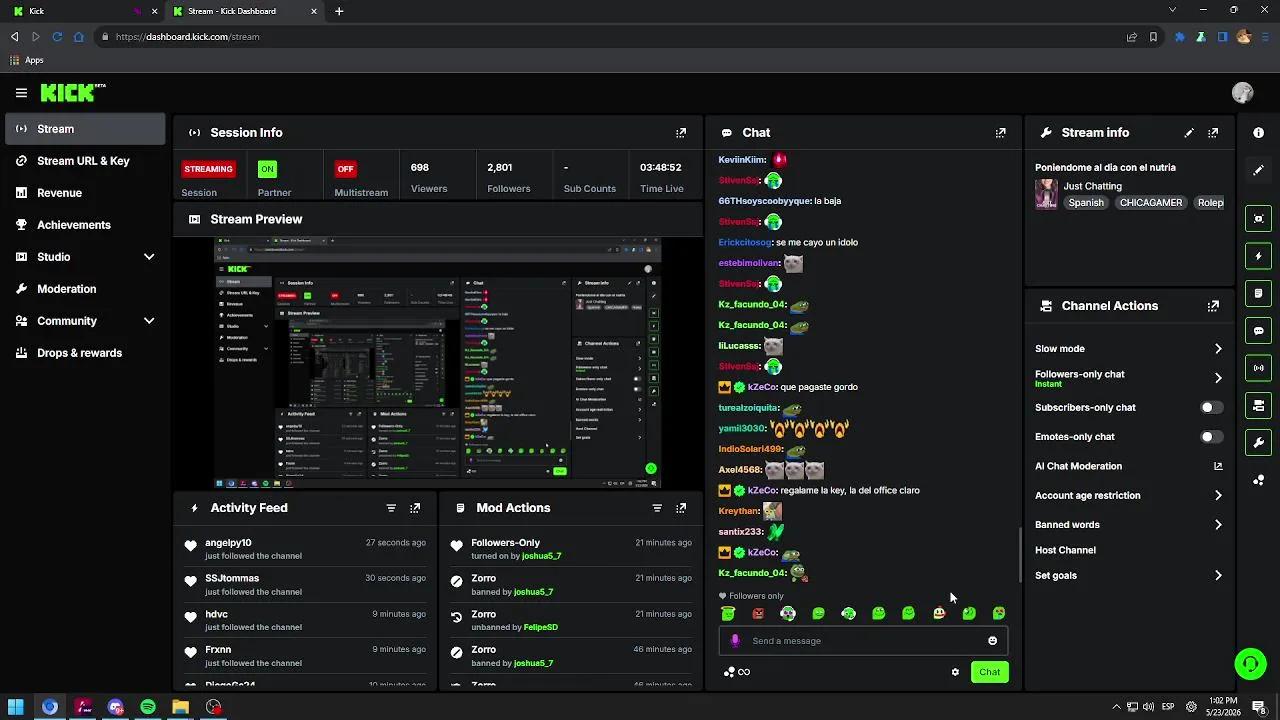Toggle the chat bubble button in right rail
The image size is (1280, 720).
pyautogui.click(x=1258, y=330)
